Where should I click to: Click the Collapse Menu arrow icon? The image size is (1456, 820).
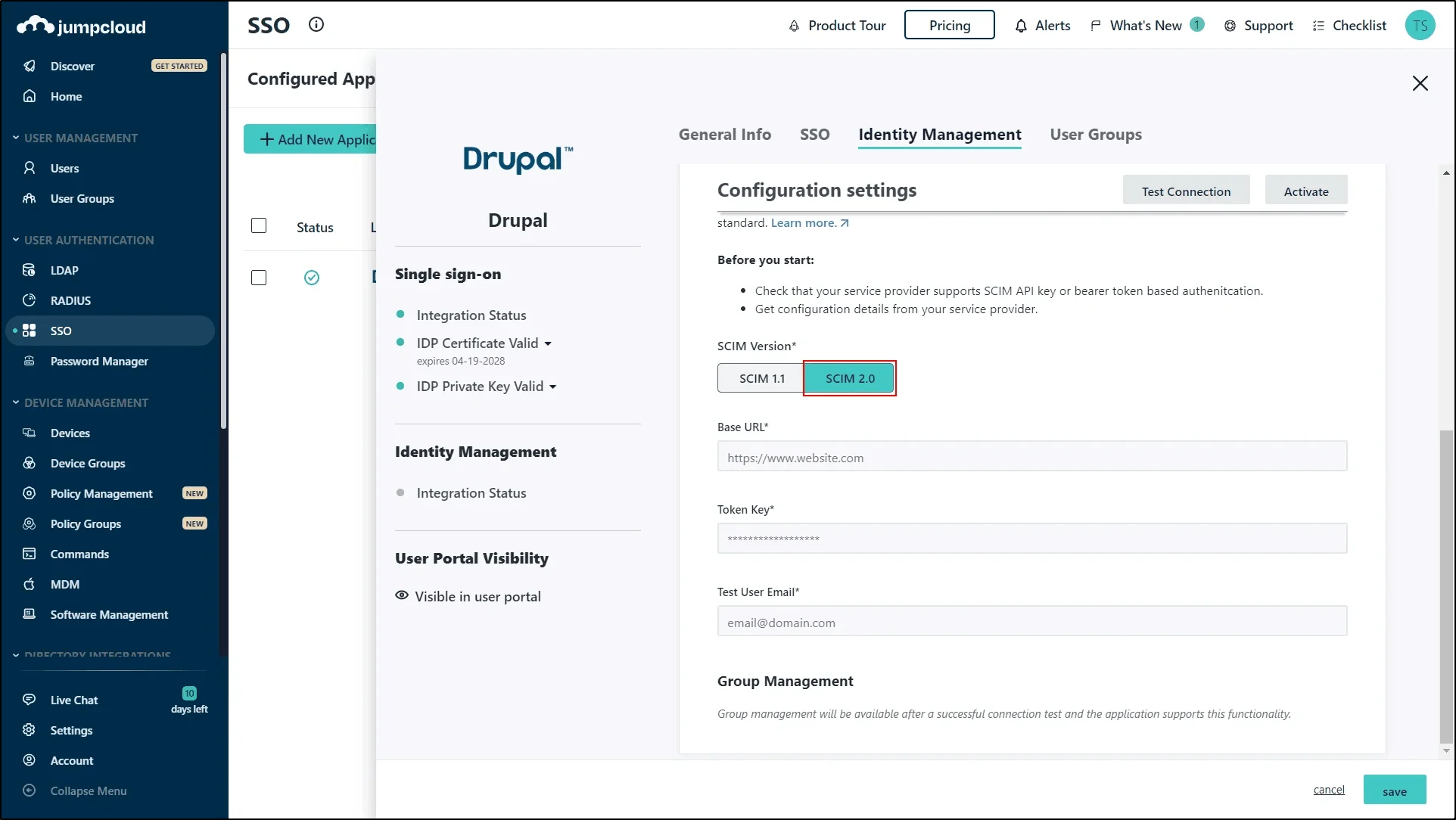[x=30, y=790]
